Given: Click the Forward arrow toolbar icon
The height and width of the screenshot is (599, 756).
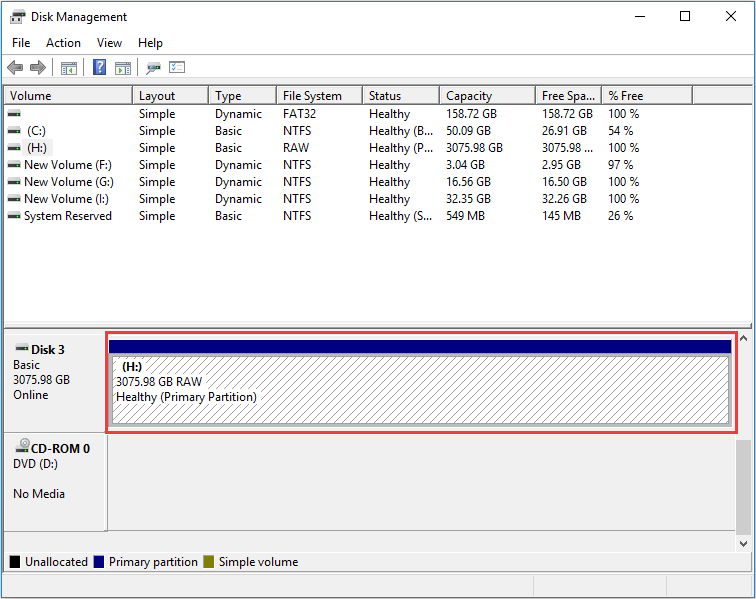Looking at the screenshot, I should coord(38,68).
